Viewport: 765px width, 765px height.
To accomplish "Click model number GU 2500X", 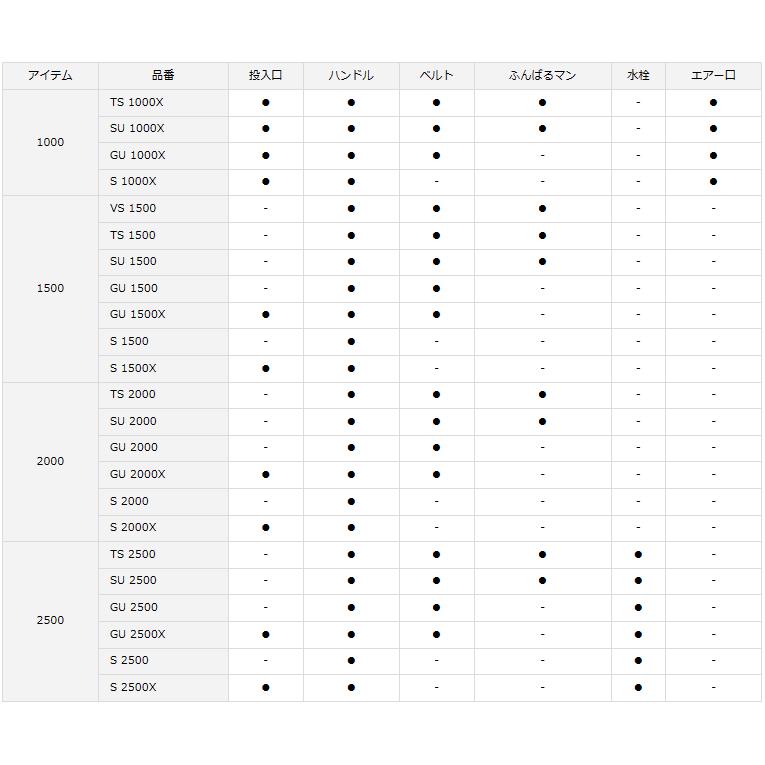I will pos(138,634).
